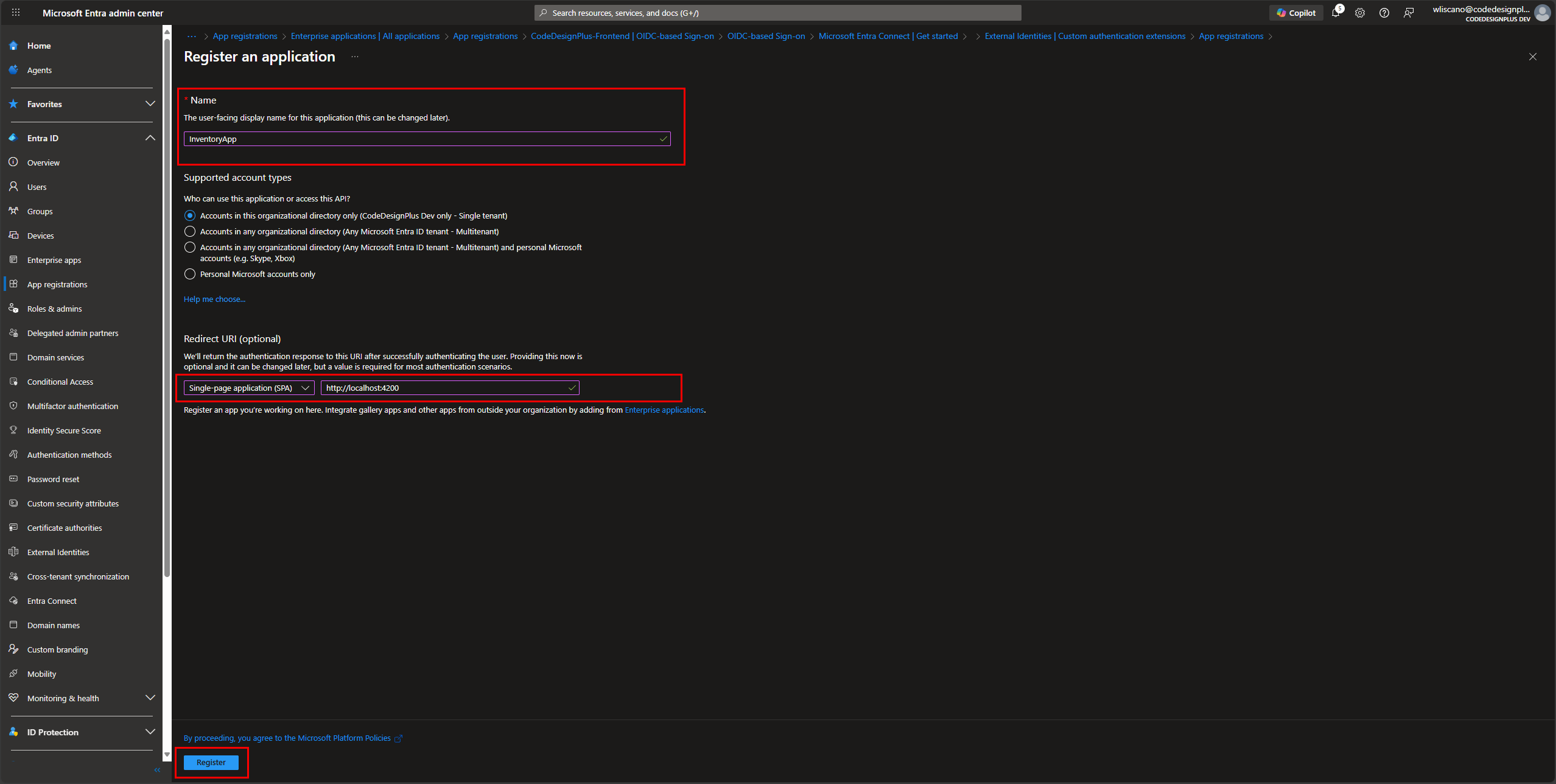Click the App registrations grid icon

click(13, 284)
